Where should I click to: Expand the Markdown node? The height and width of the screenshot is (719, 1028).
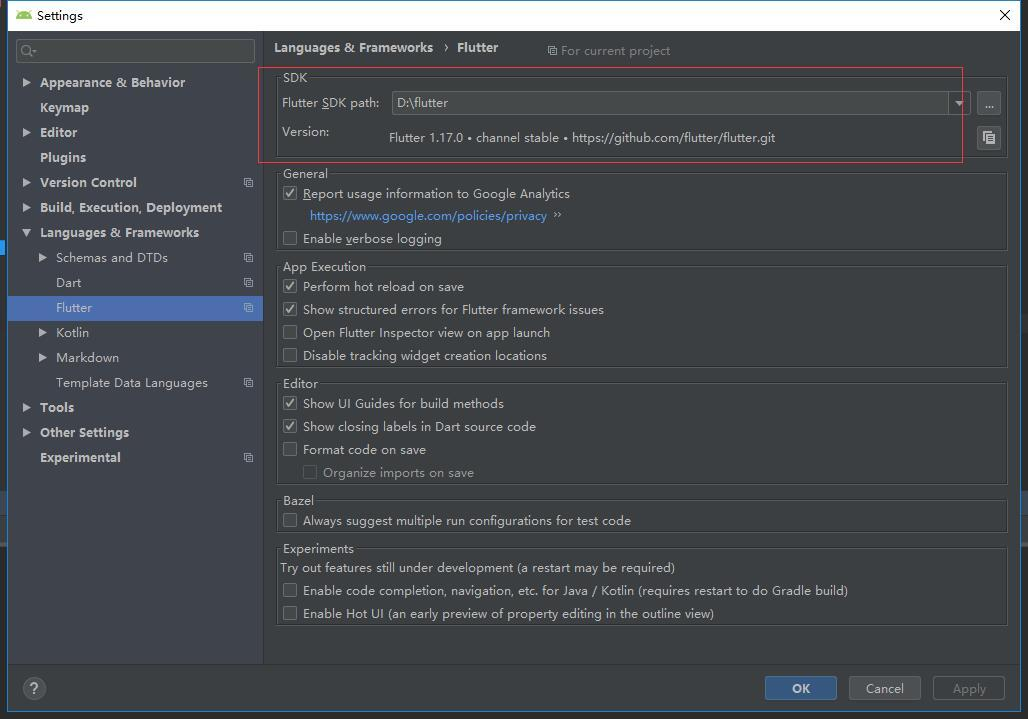pos(43,357)
